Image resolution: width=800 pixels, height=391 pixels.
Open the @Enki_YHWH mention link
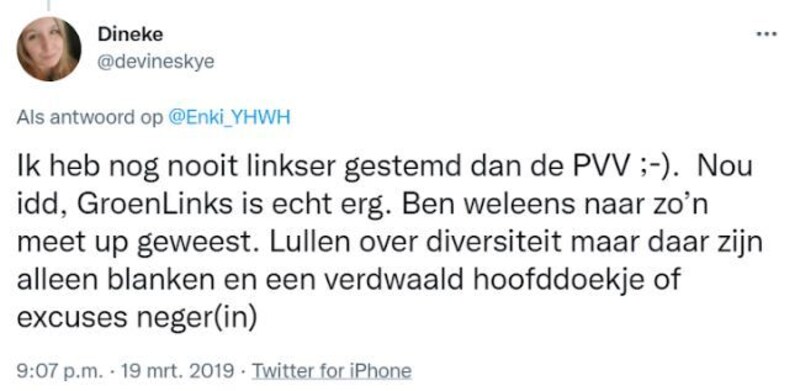[x=229, y=117]
